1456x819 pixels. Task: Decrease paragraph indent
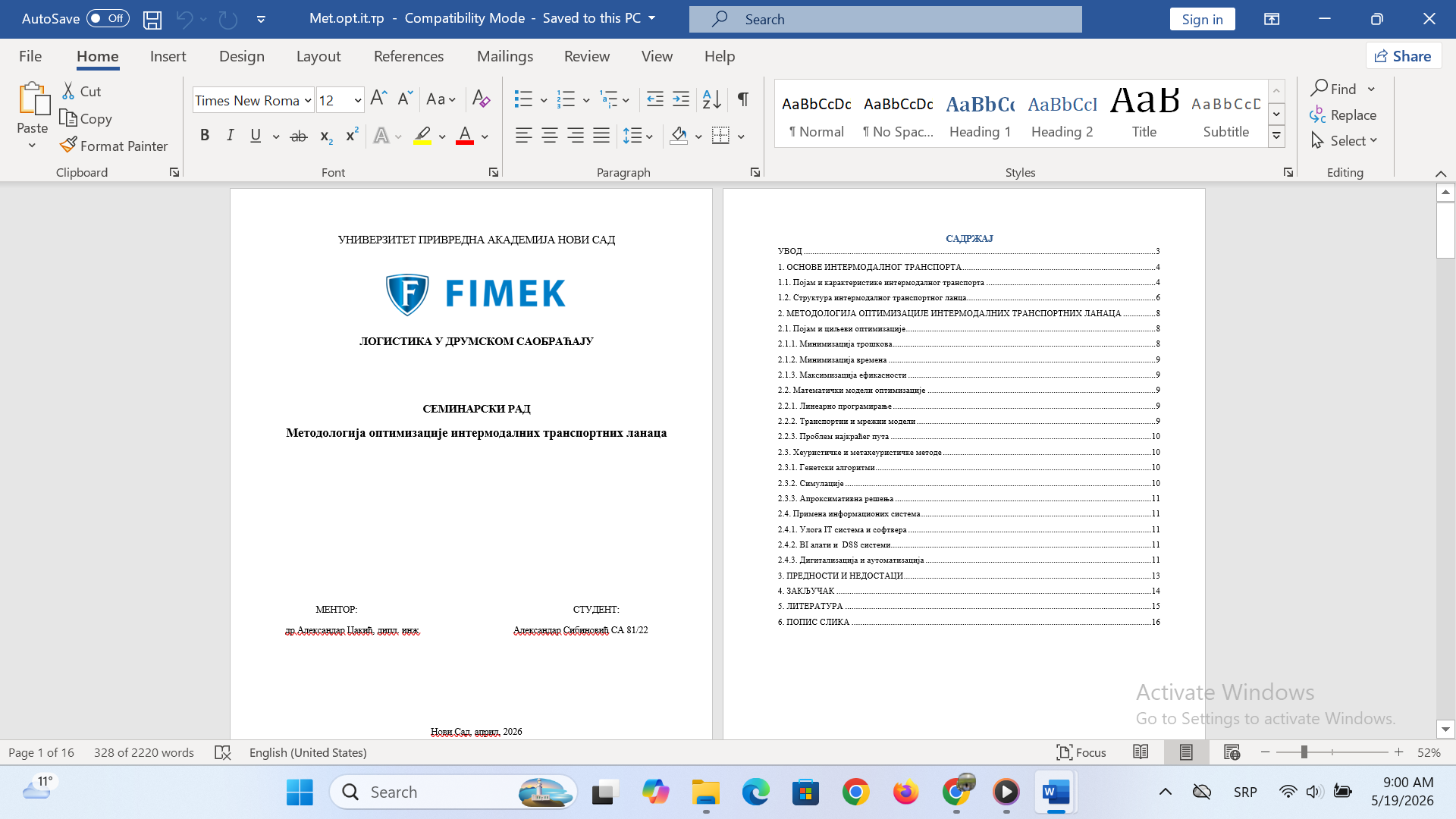click(x=655, y=99)
